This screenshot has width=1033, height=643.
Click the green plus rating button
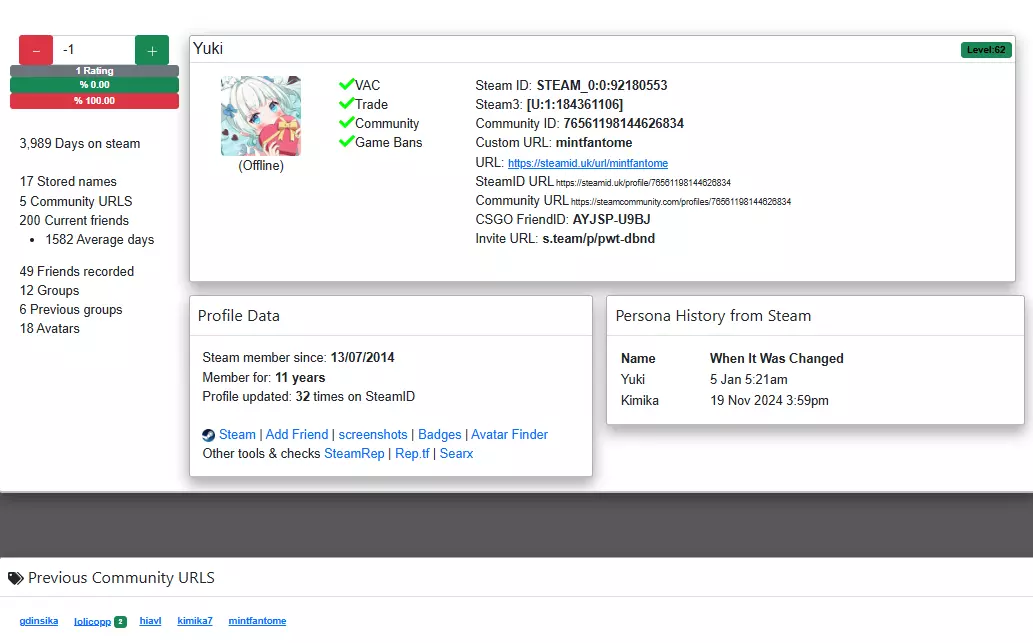tap(152, 50)
